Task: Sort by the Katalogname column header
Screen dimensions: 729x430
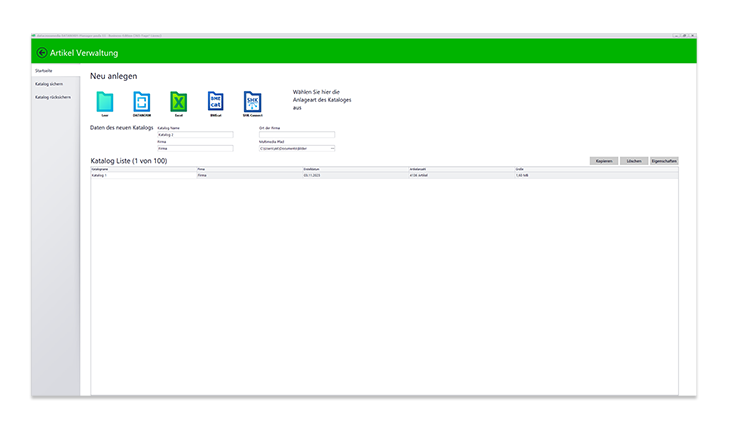Action: pos(144,169)
